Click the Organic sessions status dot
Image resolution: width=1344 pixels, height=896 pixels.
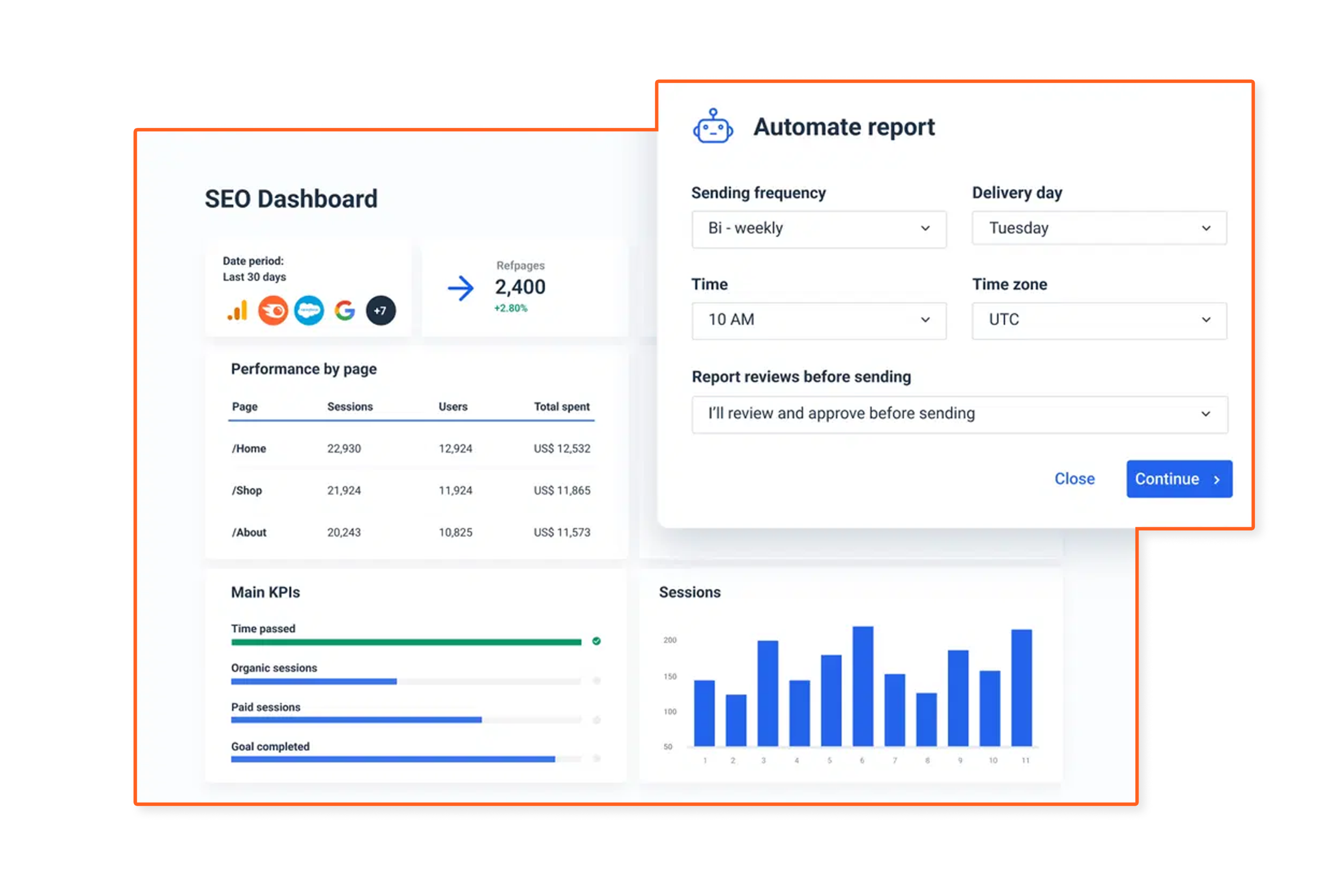[x=596, y=681]
